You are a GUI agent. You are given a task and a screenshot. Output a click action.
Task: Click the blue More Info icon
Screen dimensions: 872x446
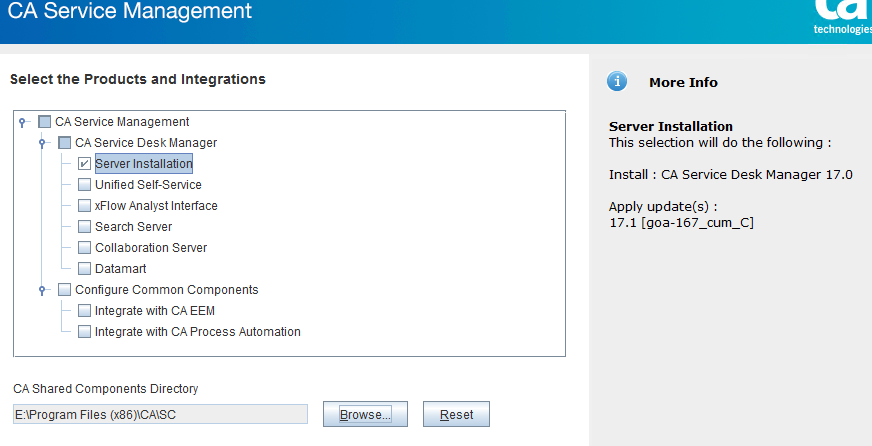[617, 82]
